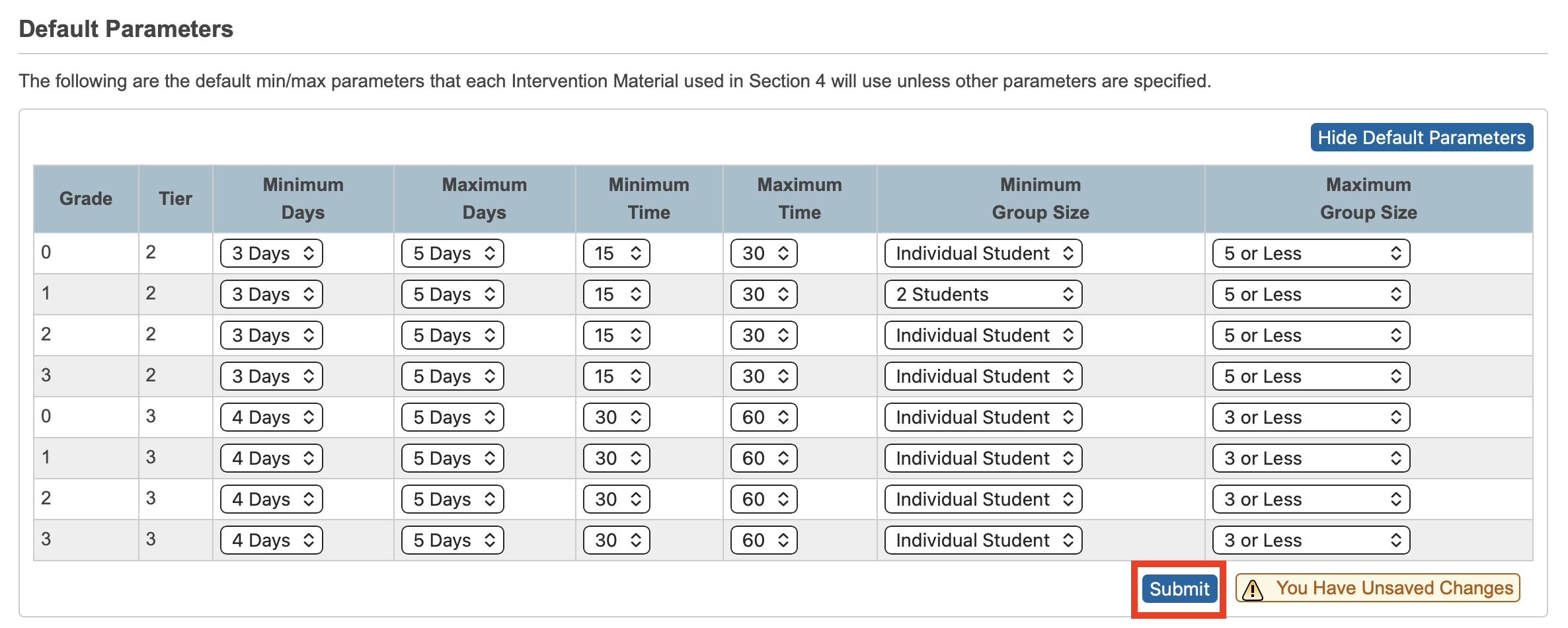Open Maximum Group Size dropdown for Grade 1 Tier 3
The image size is (1568, 628).
click(1310, 458)
